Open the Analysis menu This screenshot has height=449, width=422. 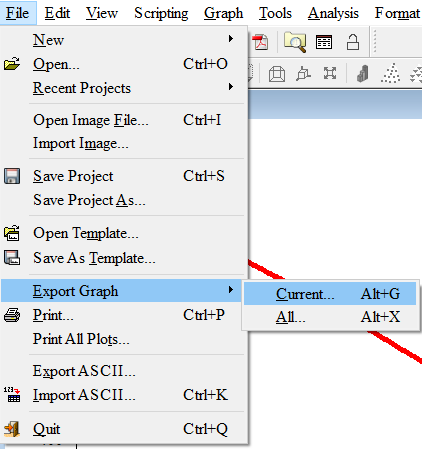(x=333, y=13)
